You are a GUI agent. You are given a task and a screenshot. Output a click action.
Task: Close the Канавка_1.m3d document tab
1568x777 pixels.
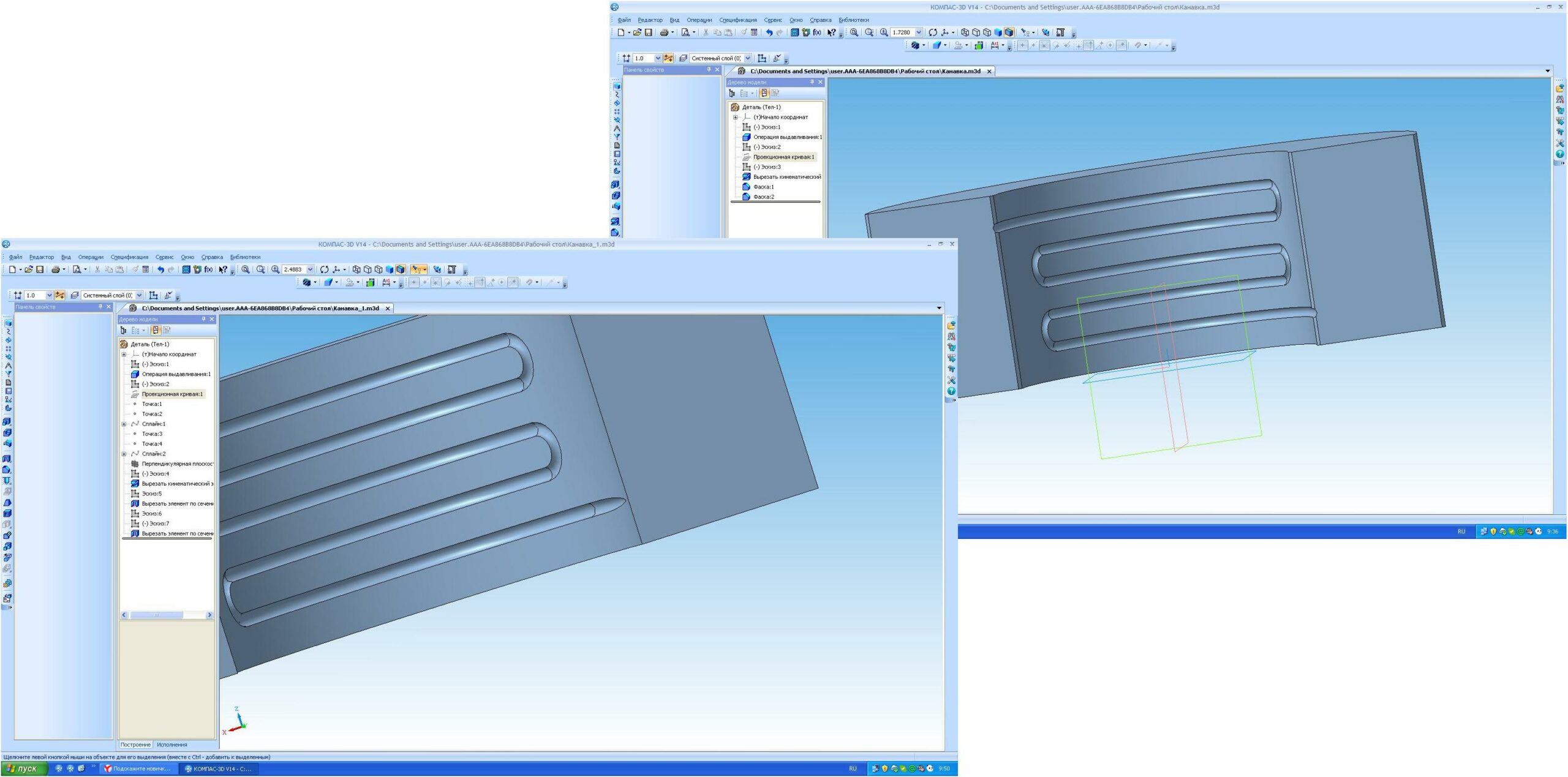(x=388, y=309)
